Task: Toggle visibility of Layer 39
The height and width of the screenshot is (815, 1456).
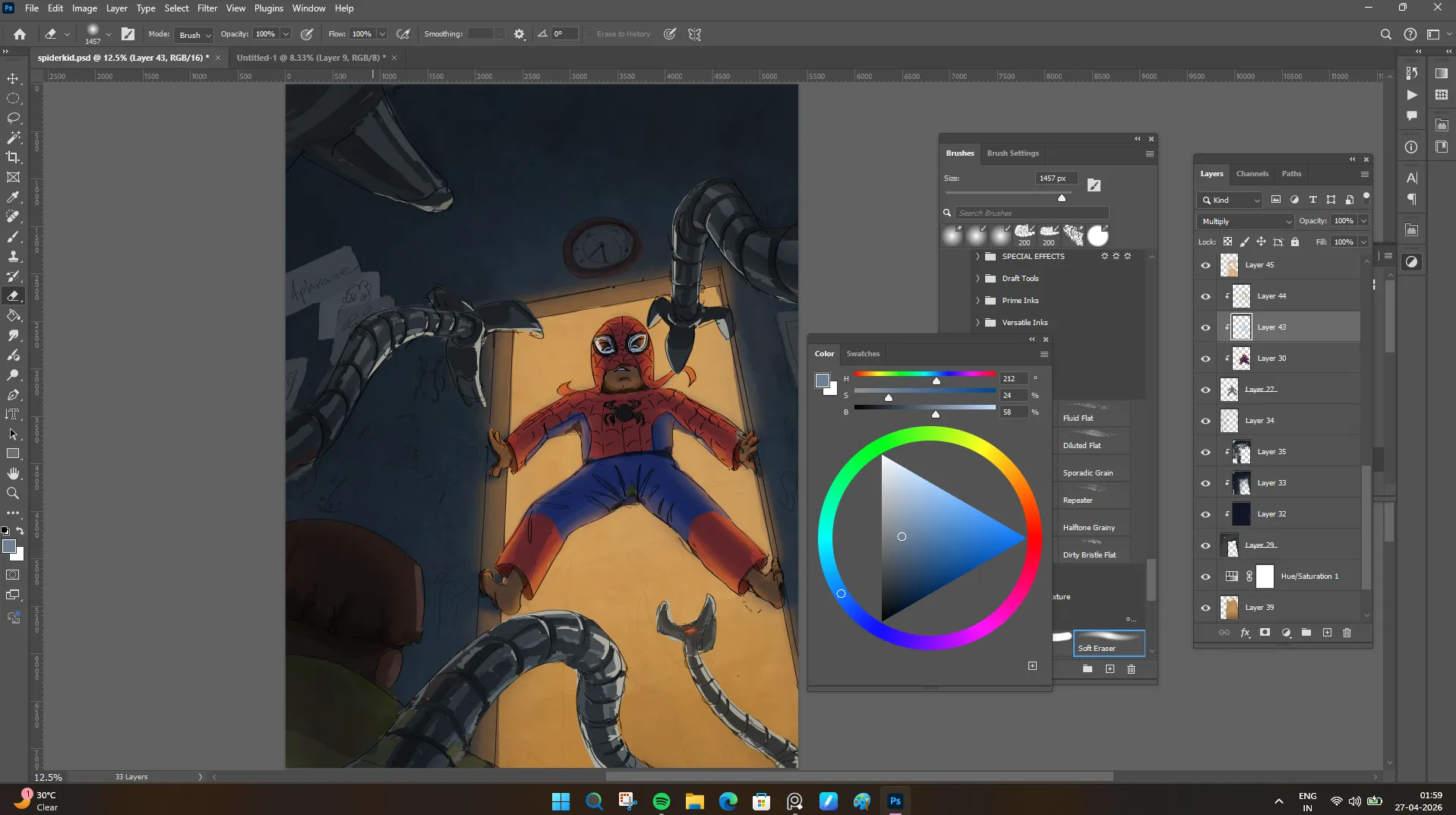Action: coord(1205,608)
